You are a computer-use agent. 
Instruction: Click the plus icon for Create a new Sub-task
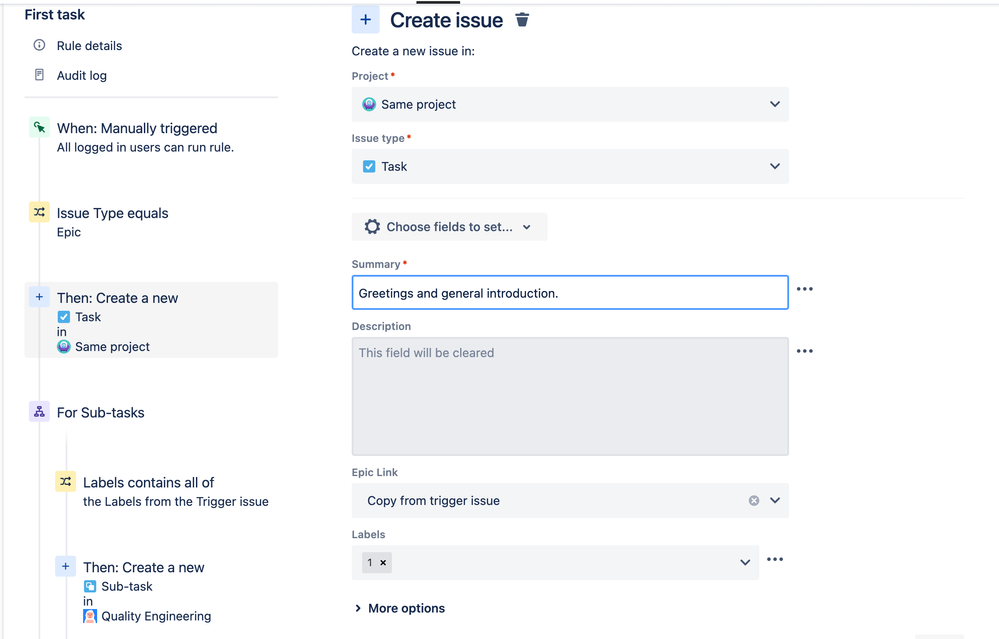(66, 566)
